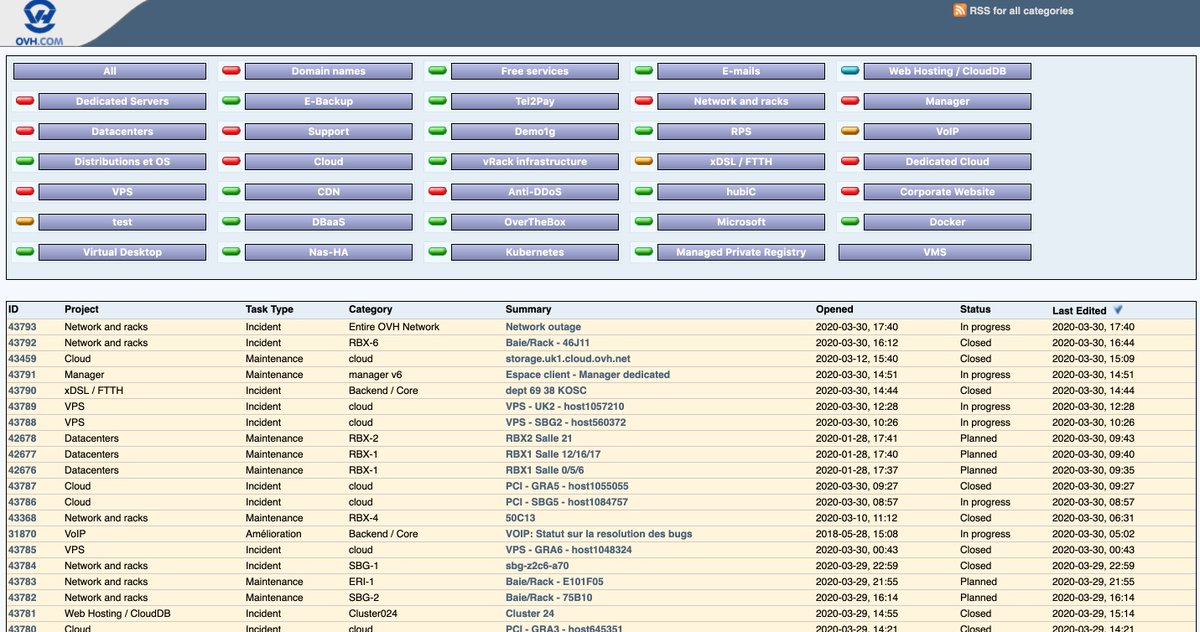1200x632 pixels.
Task: Open the hubiC category
Action: [741, 191]
